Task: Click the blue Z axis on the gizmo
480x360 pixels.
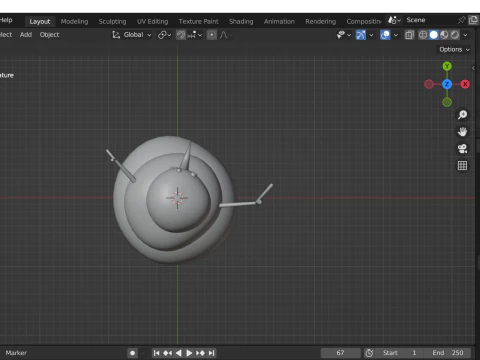Action: (447, 84)
